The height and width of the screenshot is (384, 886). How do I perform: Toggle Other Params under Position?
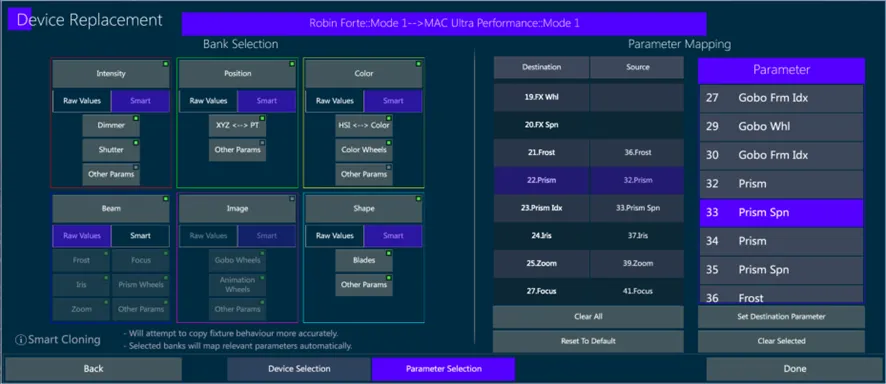(x=237, y=150)
